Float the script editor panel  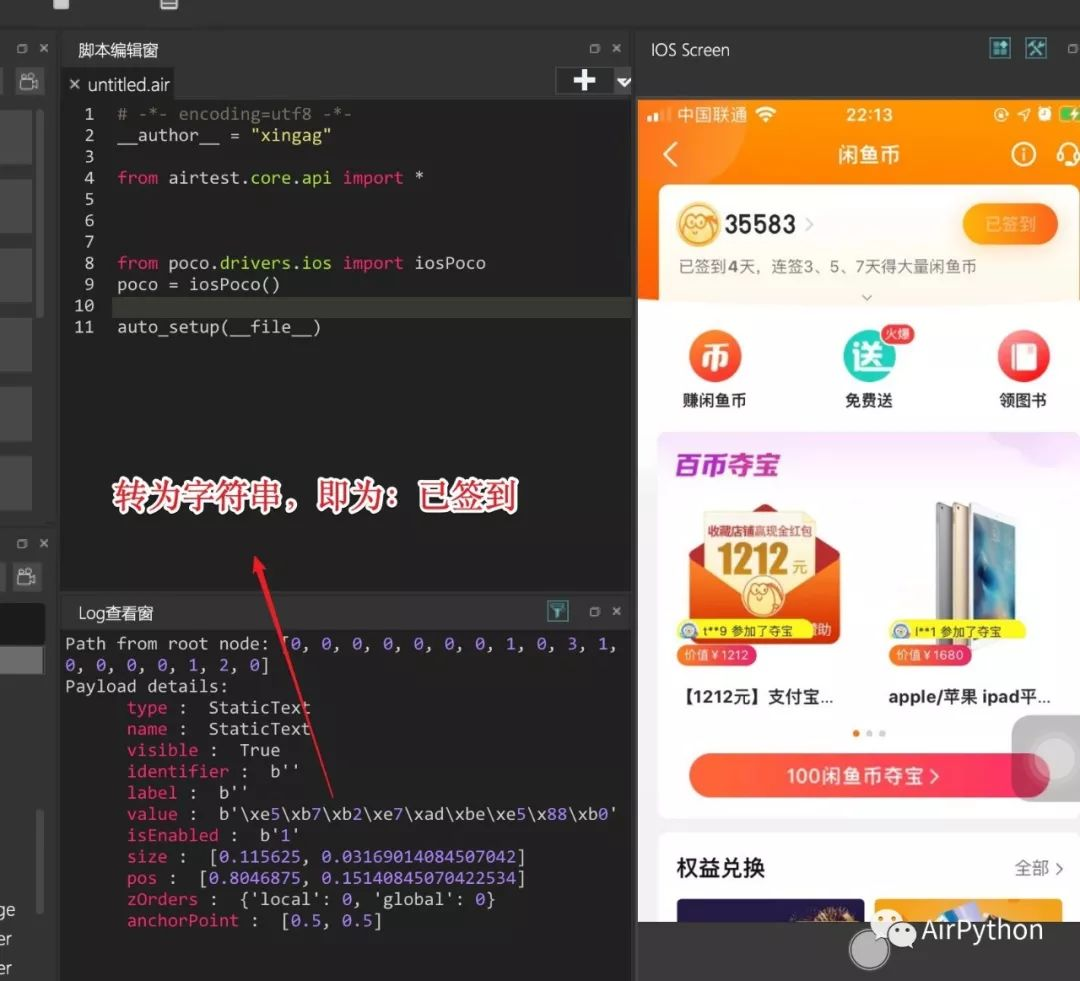click(x=594, y=49)
